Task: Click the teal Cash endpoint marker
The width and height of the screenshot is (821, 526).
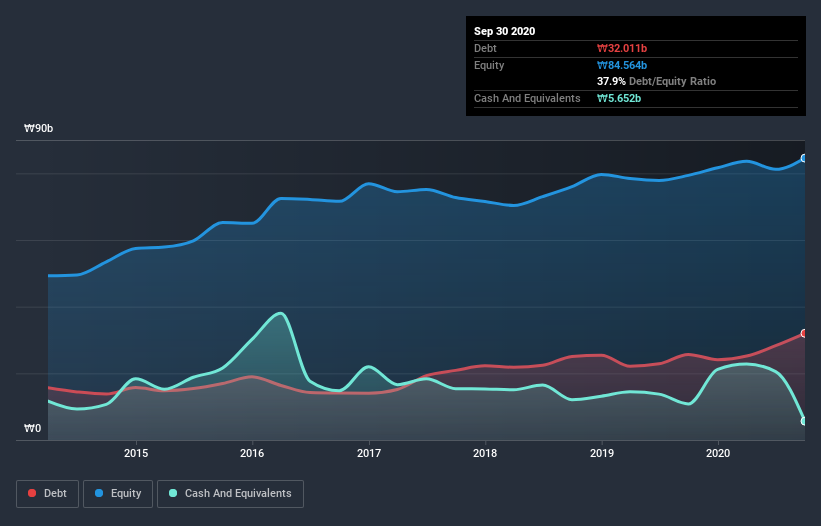Action: (x=804, y=421)
